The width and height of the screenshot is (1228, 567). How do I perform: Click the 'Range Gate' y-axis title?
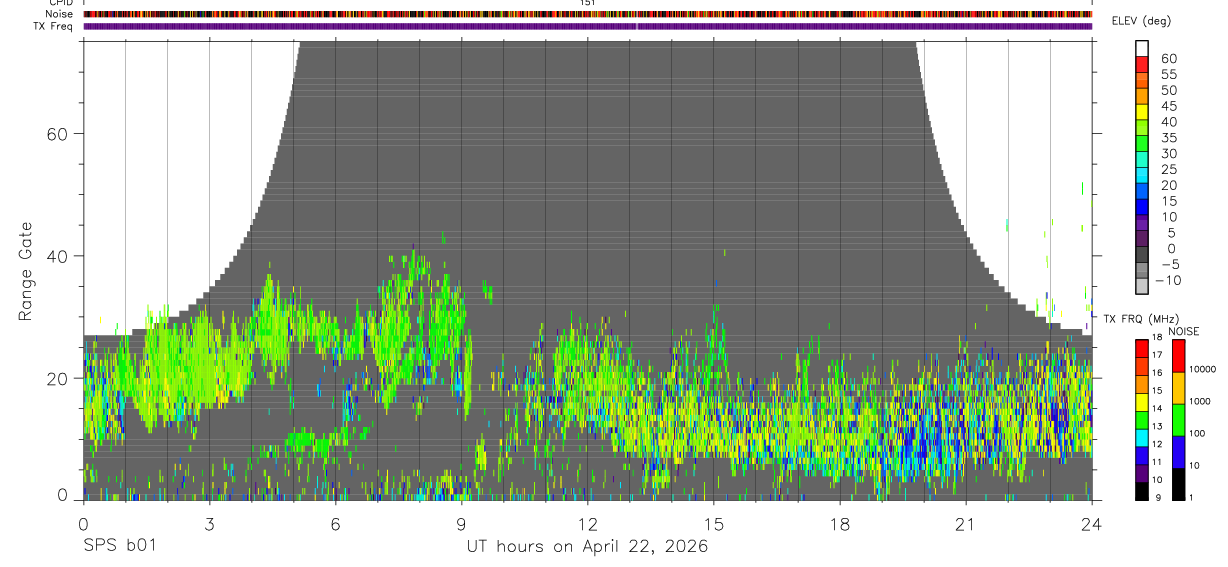(25, 270)
